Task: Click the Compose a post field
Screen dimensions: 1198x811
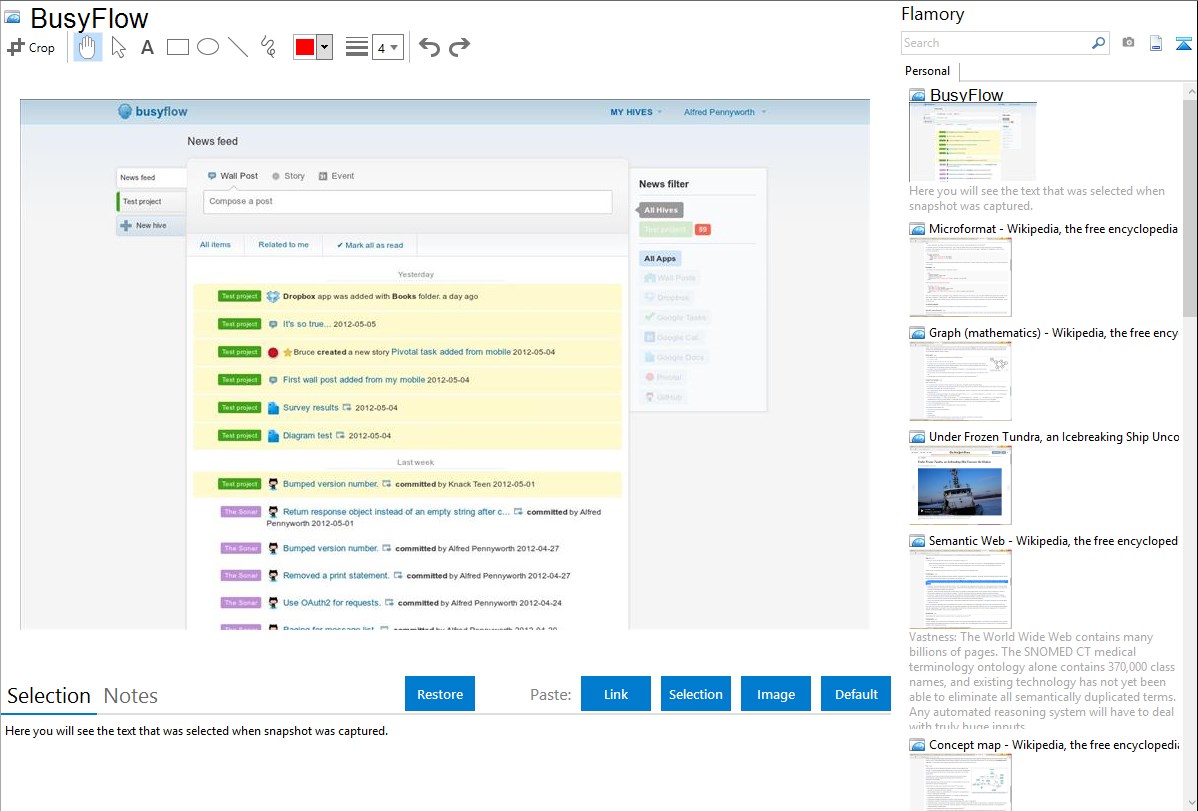Action: pos(407,202)
